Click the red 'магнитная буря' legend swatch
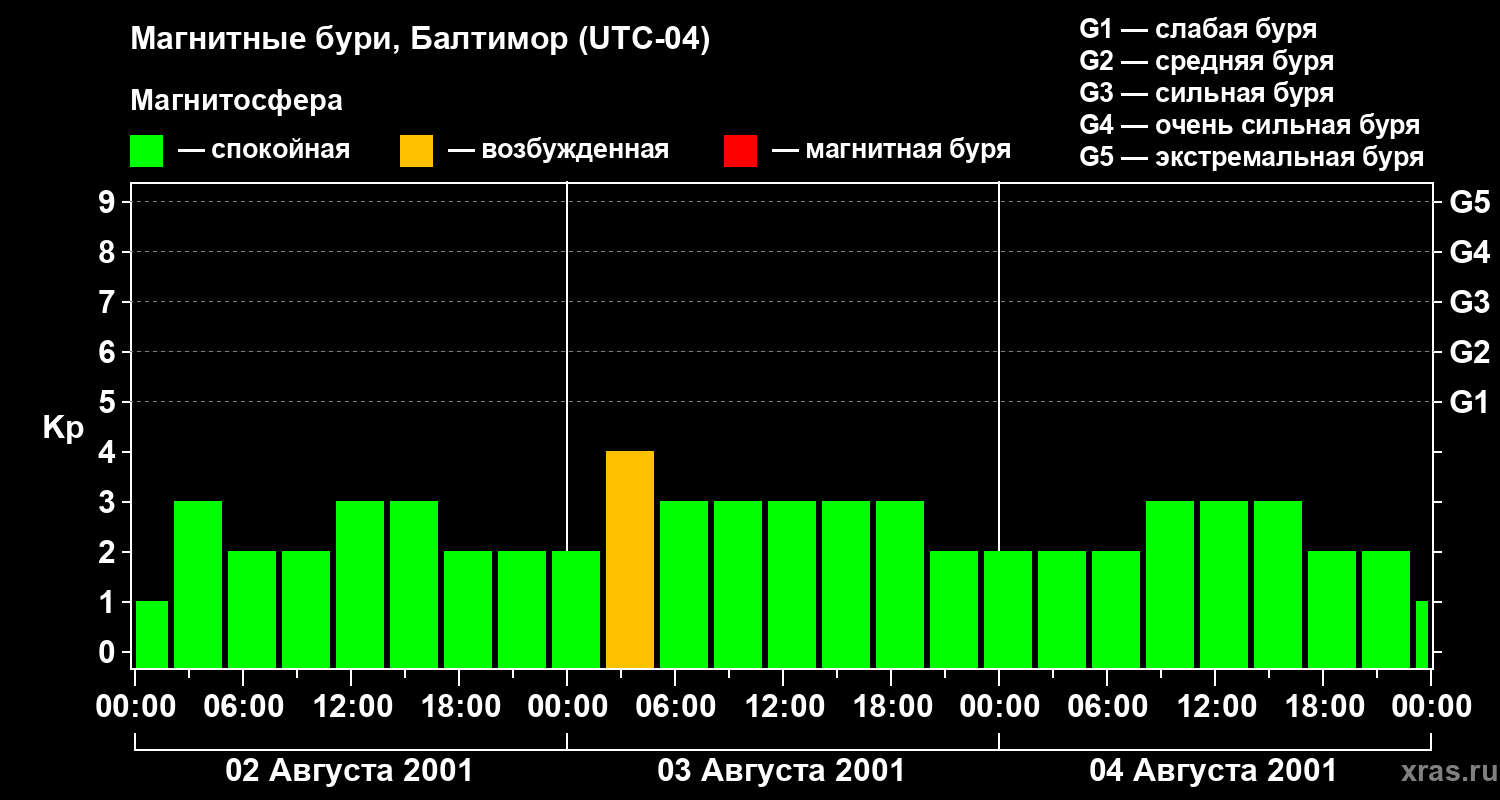This screenshot has width=1500, height=800. coord(740,151)
